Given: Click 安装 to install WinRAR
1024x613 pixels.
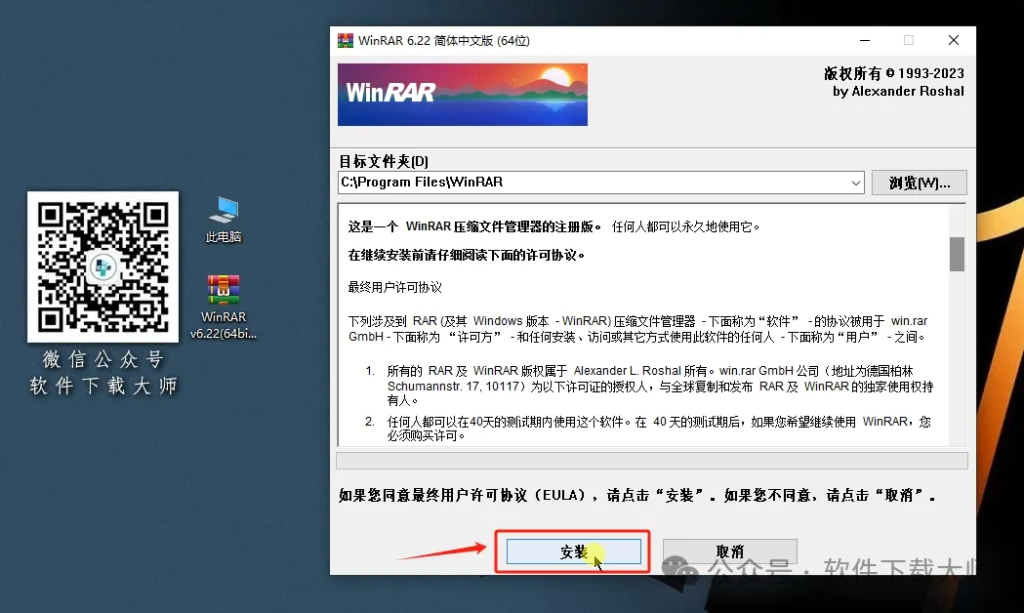Looking at the screenshot, I should [x=573, y=551].
